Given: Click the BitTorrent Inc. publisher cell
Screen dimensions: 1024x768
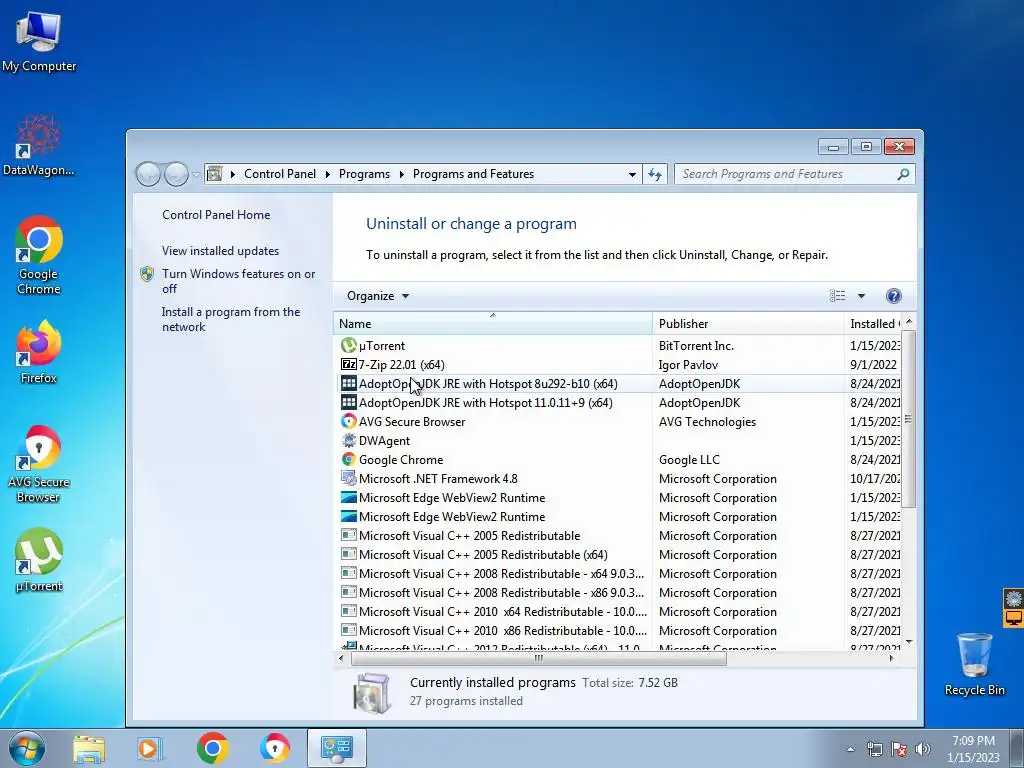Looking at the screenshot, I should (696, 345).
